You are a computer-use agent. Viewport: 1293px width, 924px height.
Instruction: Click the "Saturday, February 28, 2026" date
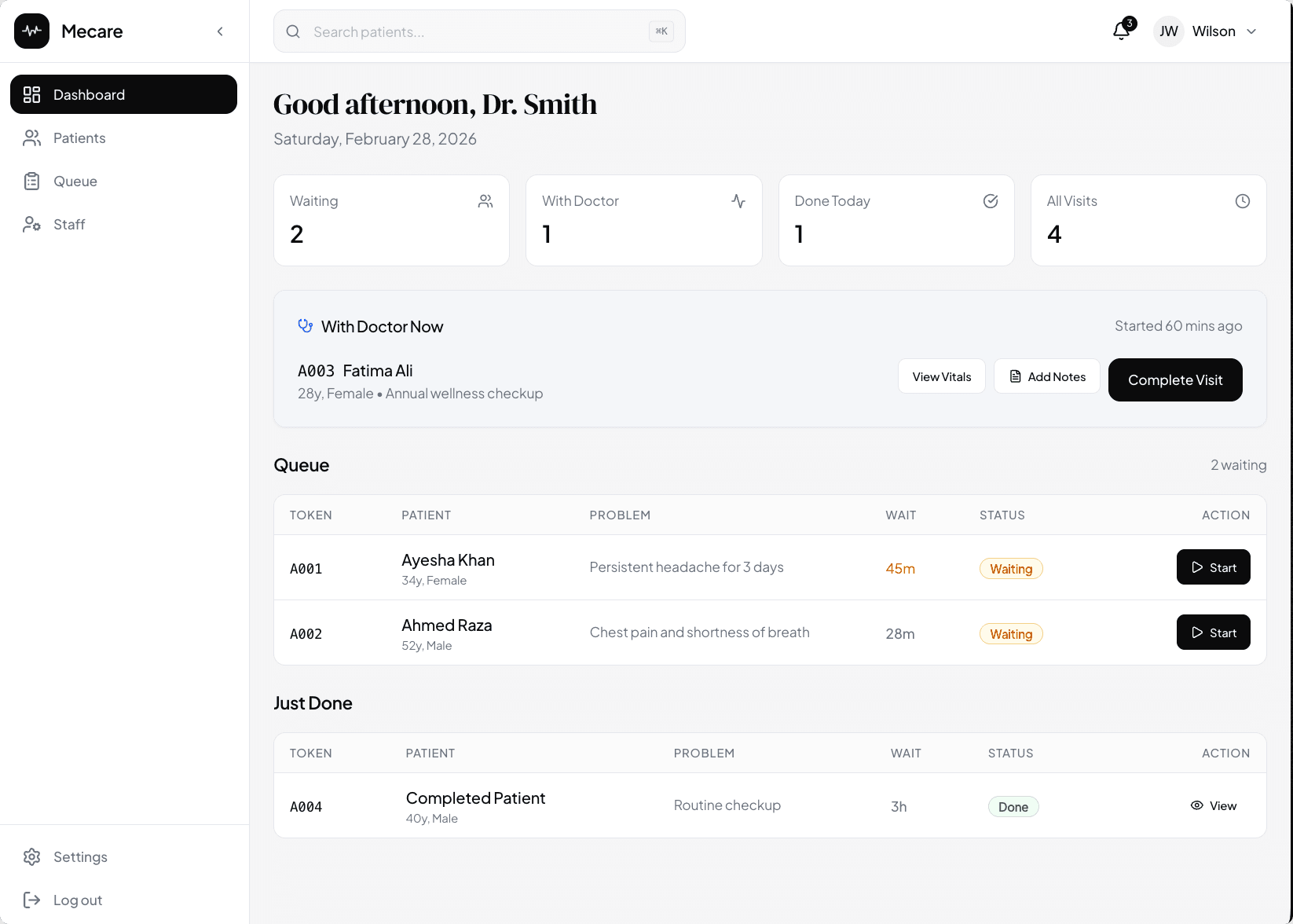pyautogui.click(x=375, y=139)
